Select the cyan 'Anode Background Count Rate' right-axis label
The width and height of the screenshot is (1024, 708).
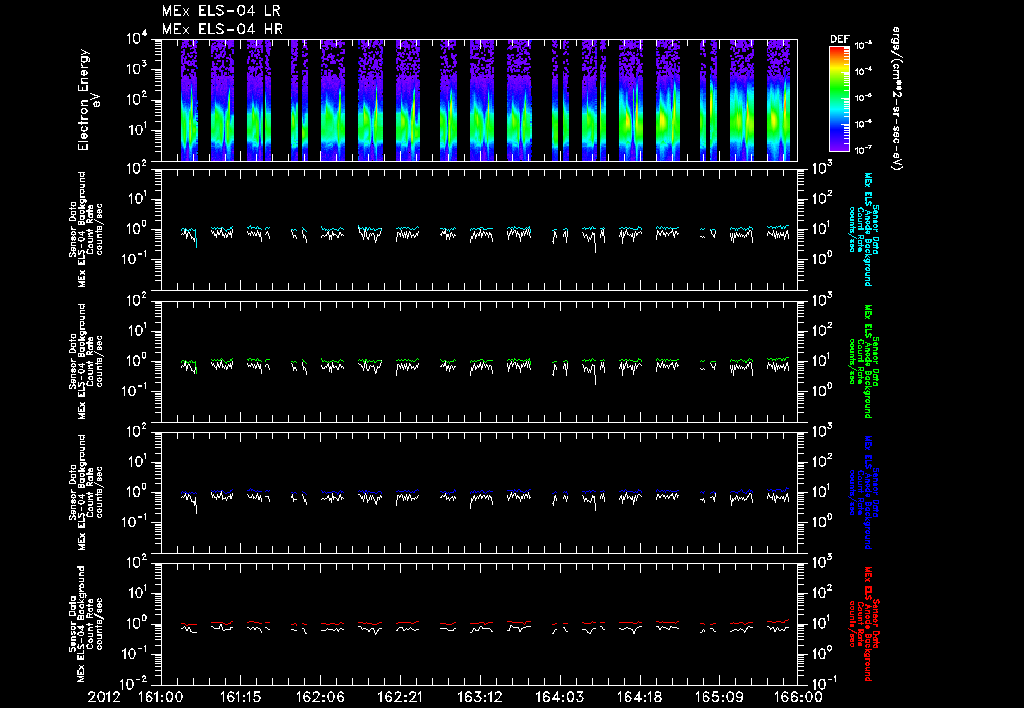pos(864,229)
